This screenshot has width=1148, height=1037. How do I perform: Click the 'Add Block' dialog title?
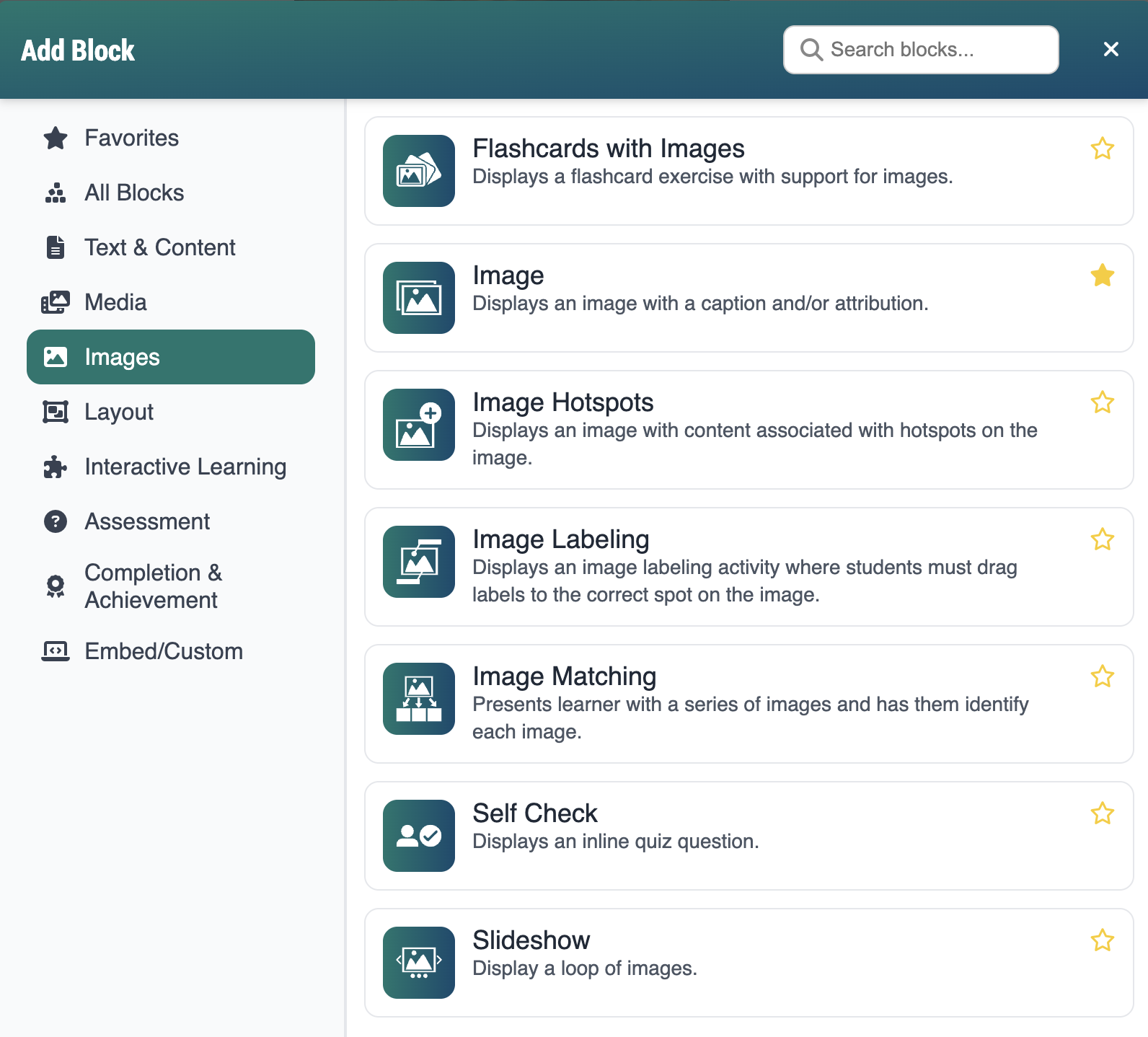click(78, 50)
